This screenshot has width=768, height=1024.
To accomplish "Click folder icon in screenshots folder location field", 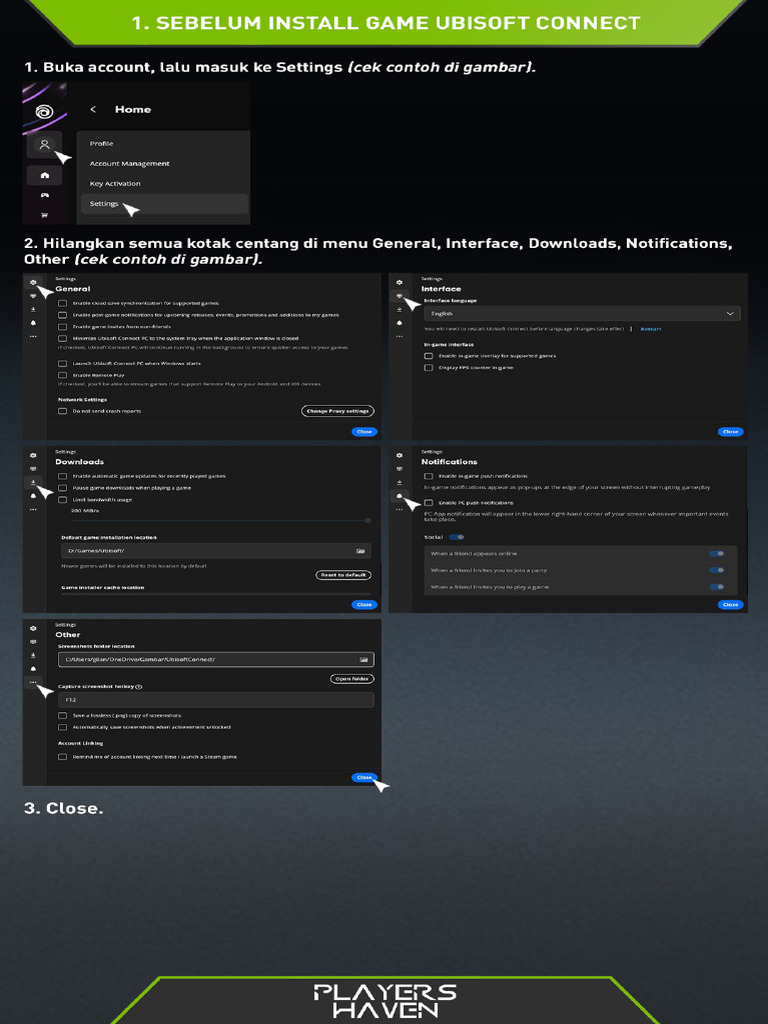I will pyautogui.click(x=364, y=660).
